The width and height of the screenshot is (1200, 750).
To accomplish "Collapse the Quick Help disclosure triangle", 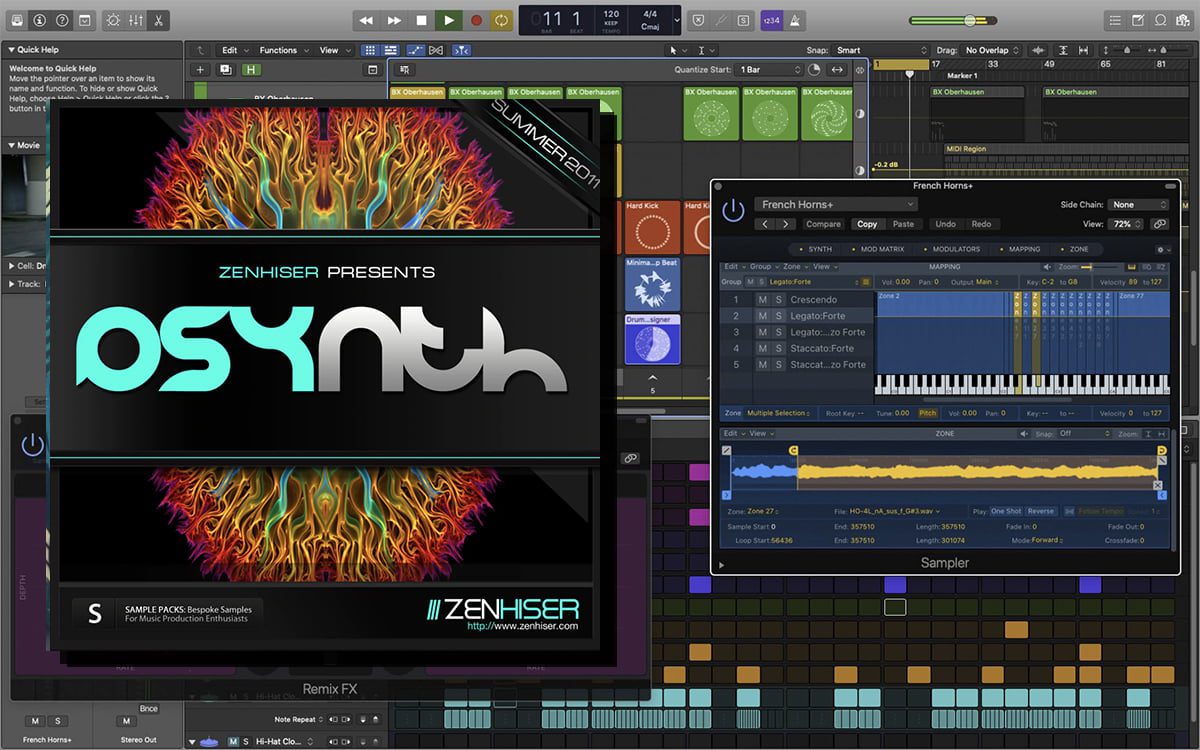I will pyautogui.click(x=10, y=49).
